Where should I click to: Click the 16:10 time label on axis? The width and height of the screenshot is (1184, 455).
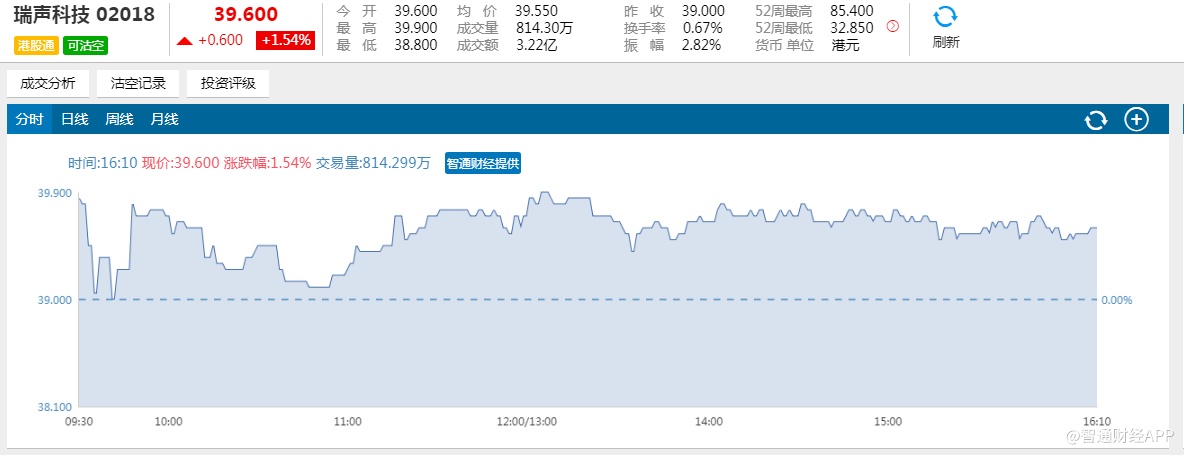coord(1096,422)
